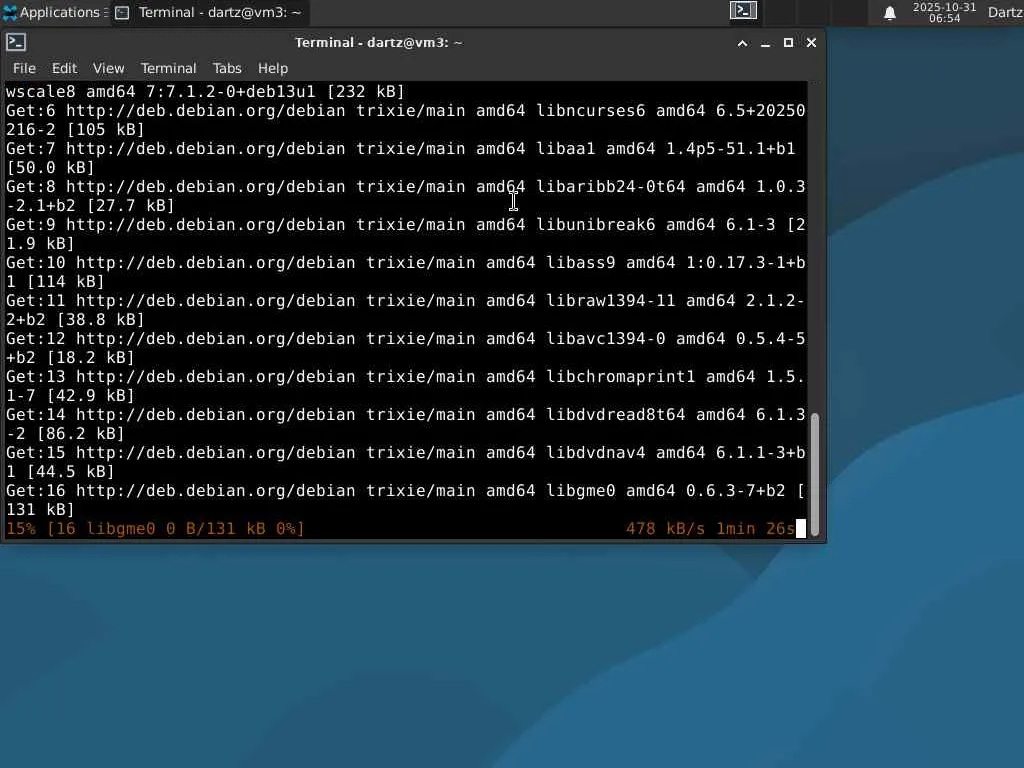Open the terminal launcher icon in the top panel
This screenshot has height=768, width=1024.
(x=743, y=11)
